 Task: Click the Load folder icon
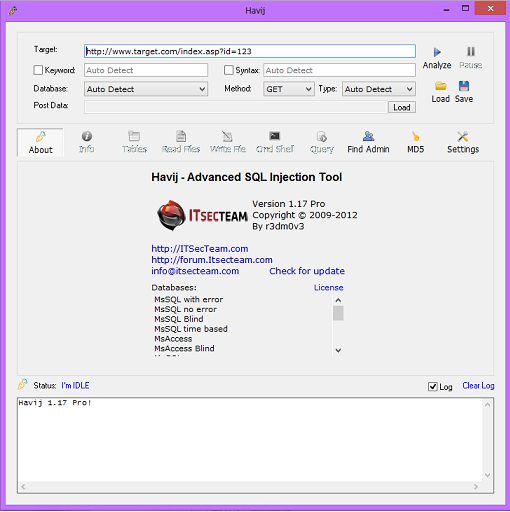(x=441, y=86)
